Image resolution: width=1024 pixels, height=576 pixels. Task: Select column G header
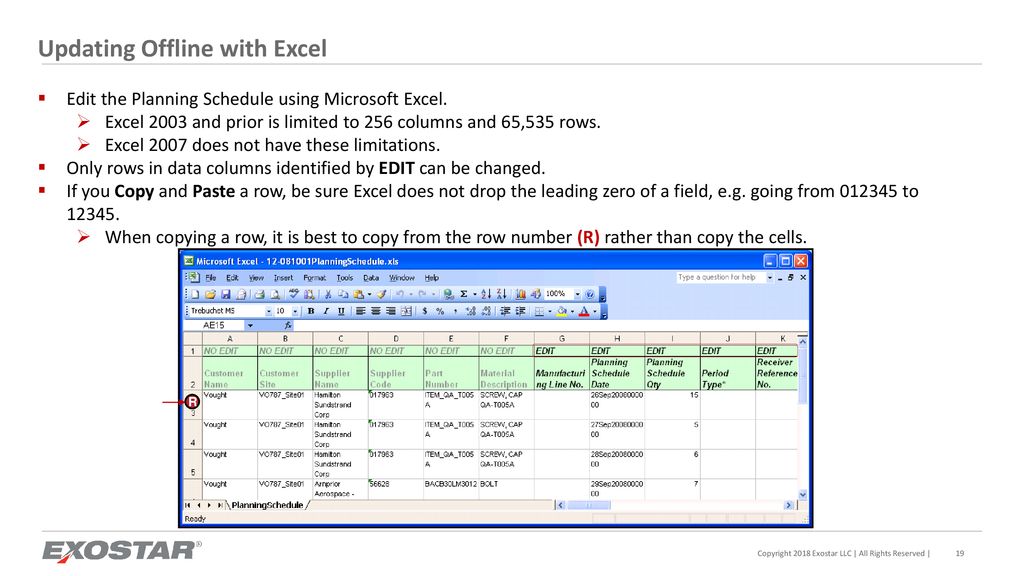click(562, 338)
